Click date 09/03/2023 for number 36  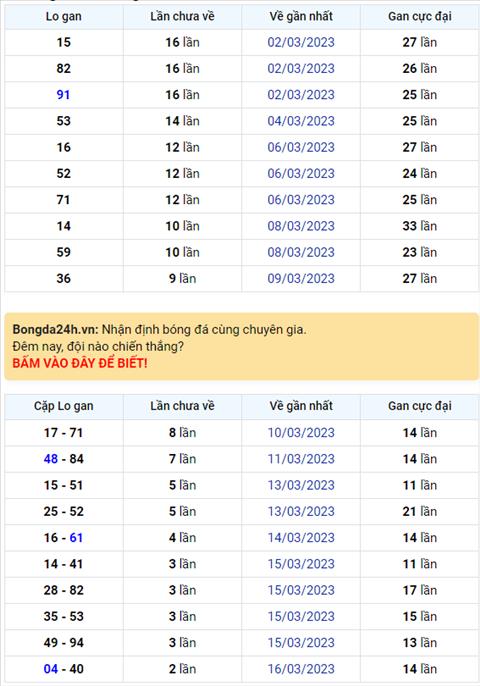pyautogui.click(x=301, y=279)
